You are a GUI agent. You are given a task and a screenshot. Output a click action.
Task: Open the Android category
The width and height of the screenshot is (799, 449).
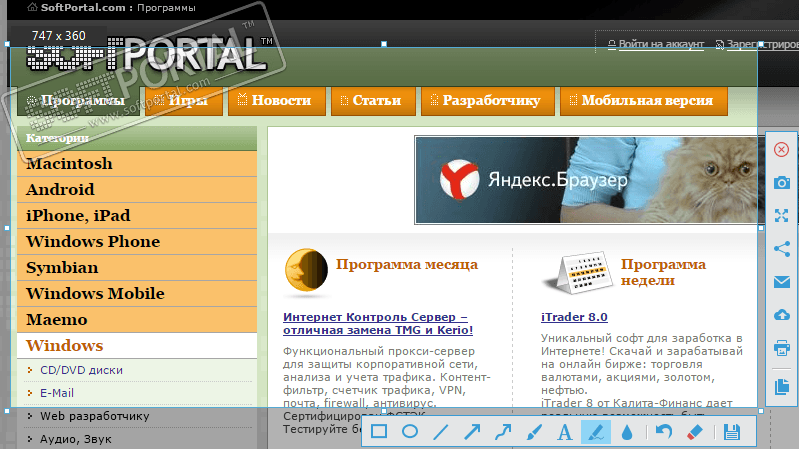137,190
